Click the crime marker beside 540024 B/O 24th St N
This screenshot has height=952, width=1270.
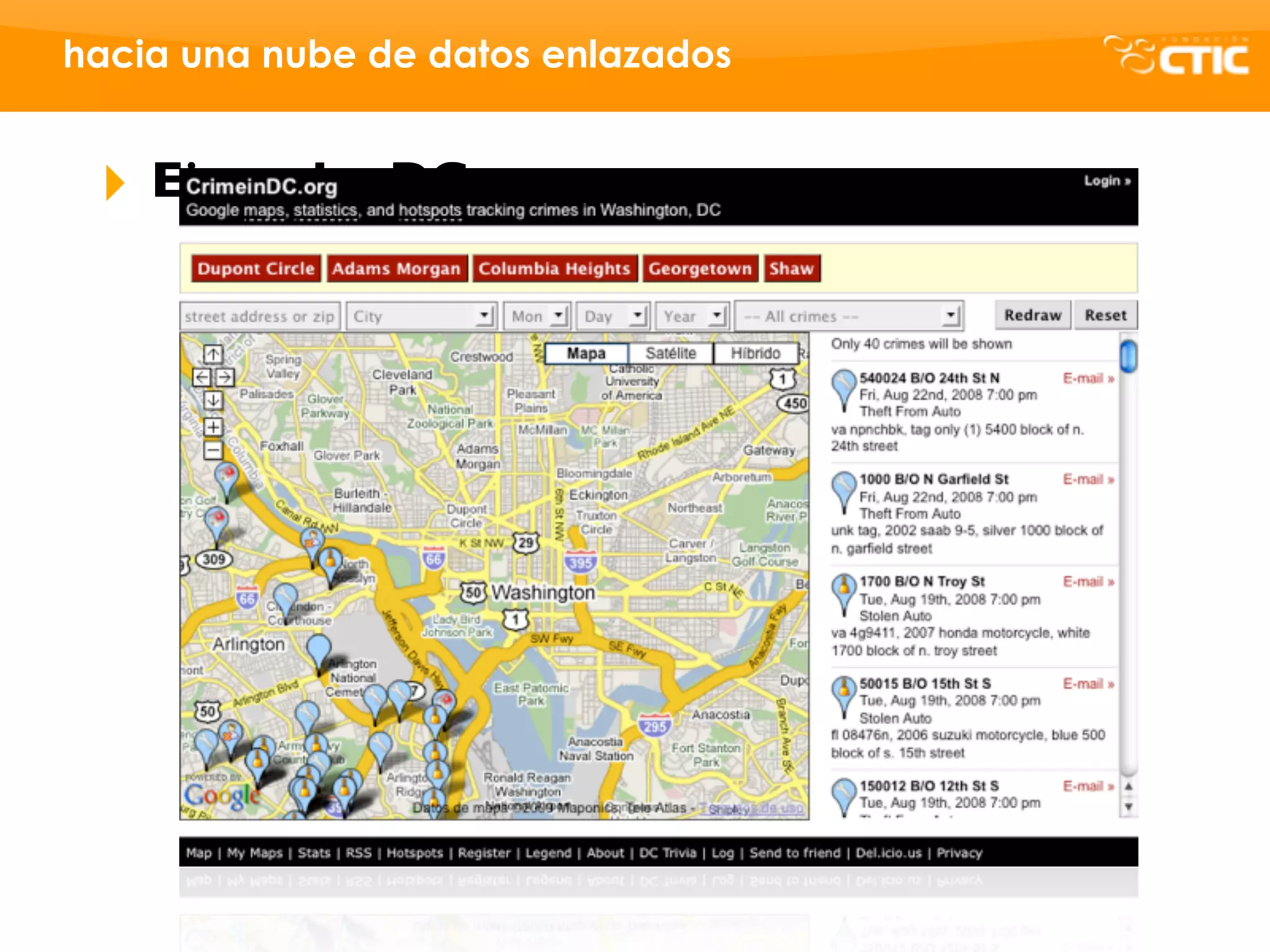[843, 390]
